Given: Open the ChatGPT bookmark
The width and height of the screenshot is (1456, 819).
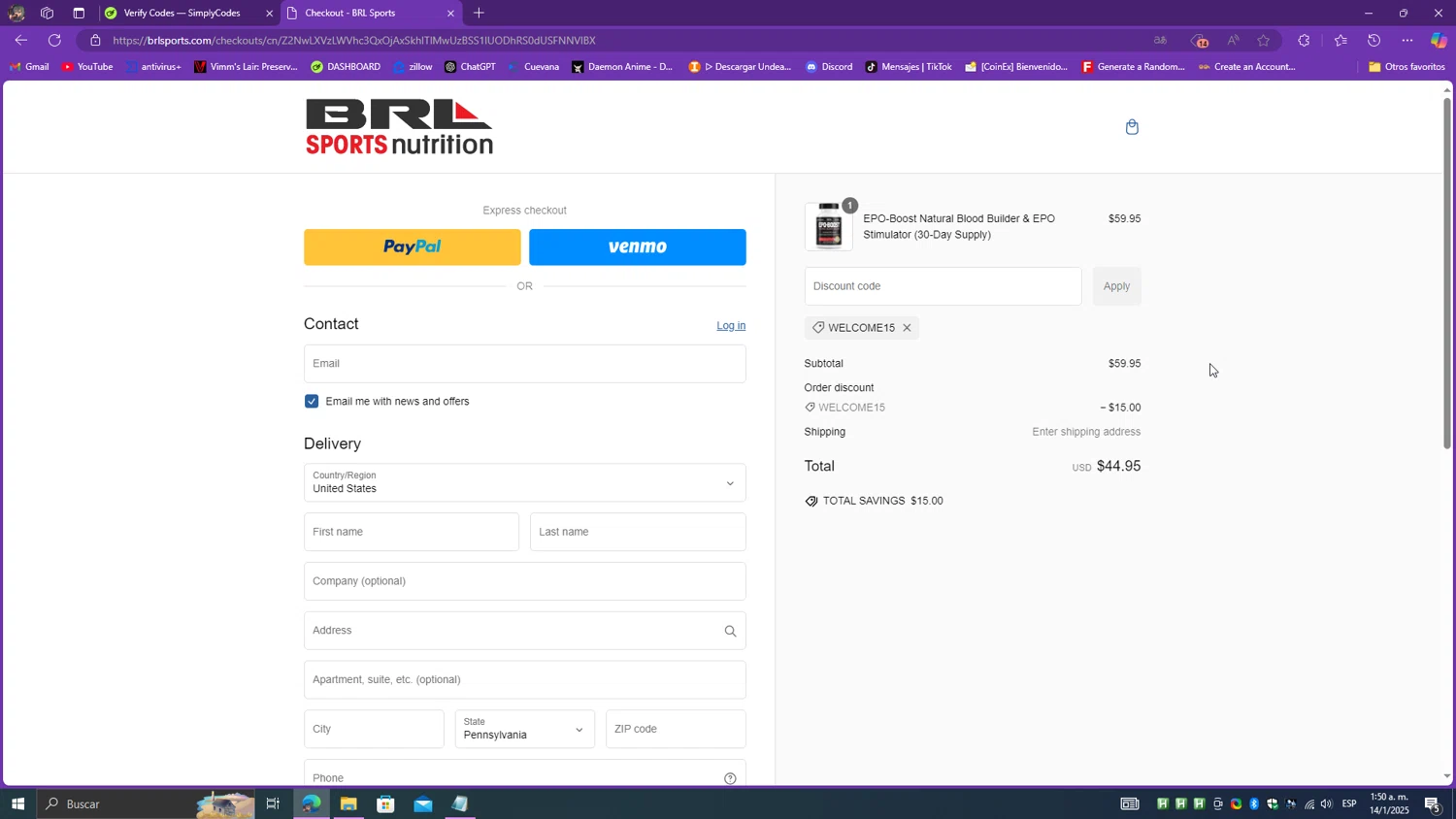Looking at the screenshot, I should point(470,67).
